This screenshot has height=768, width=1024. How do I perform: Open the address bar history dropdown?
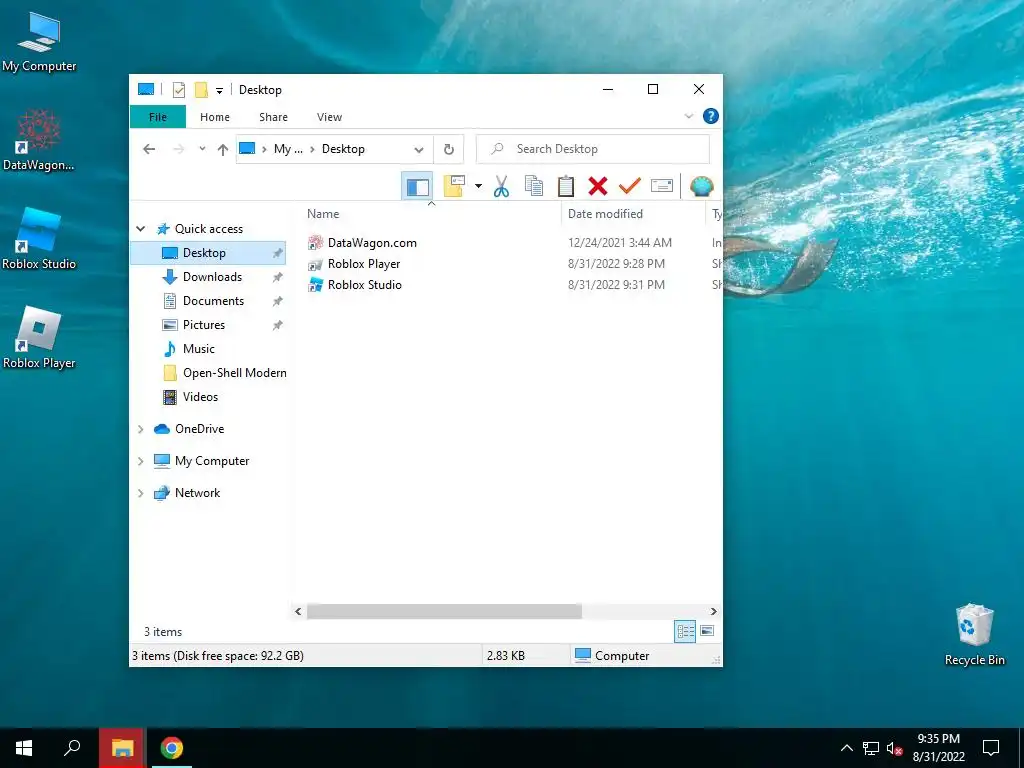419,150
